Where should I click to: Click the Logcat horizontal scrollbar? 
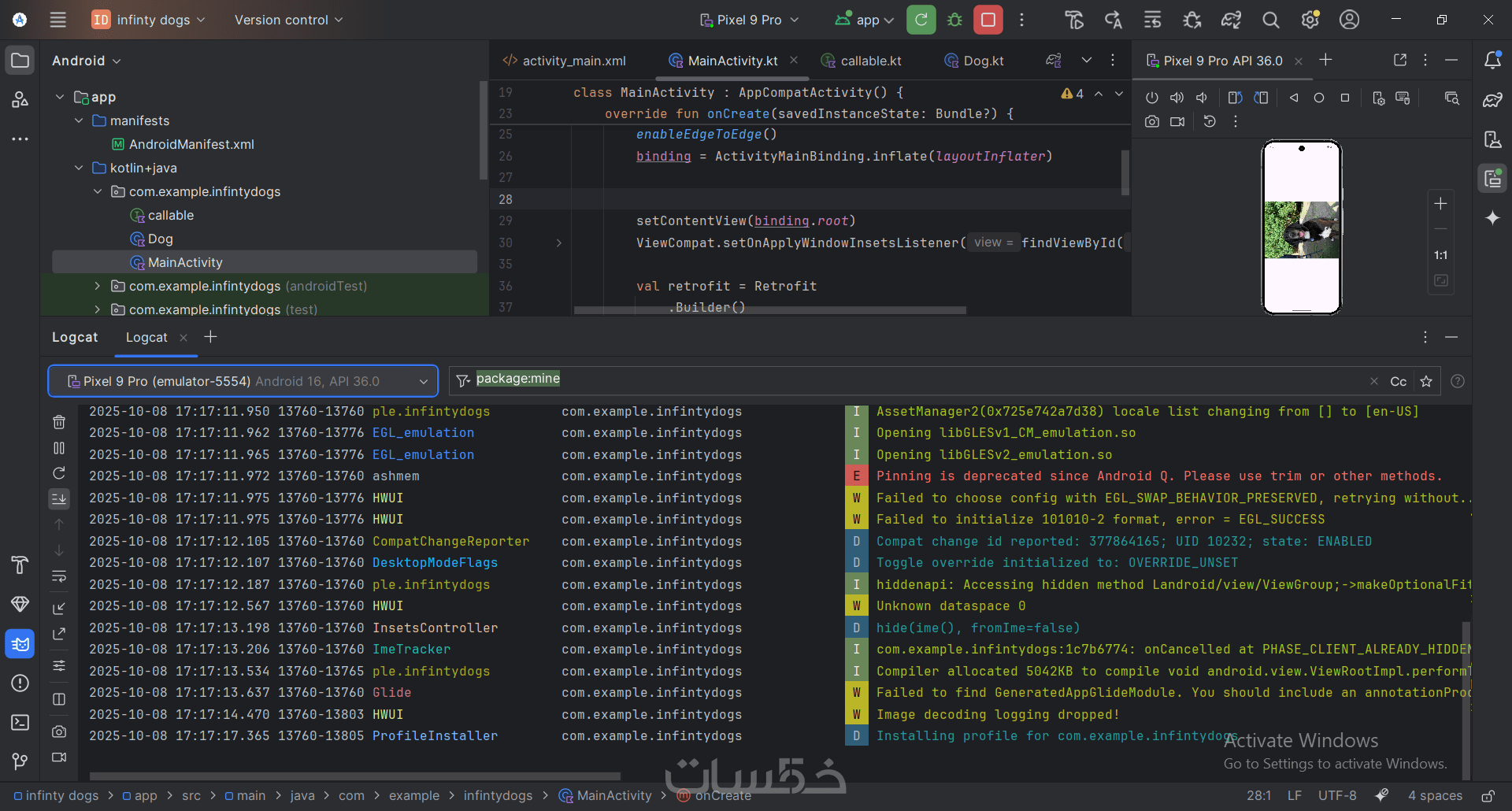tap(354, 776)
